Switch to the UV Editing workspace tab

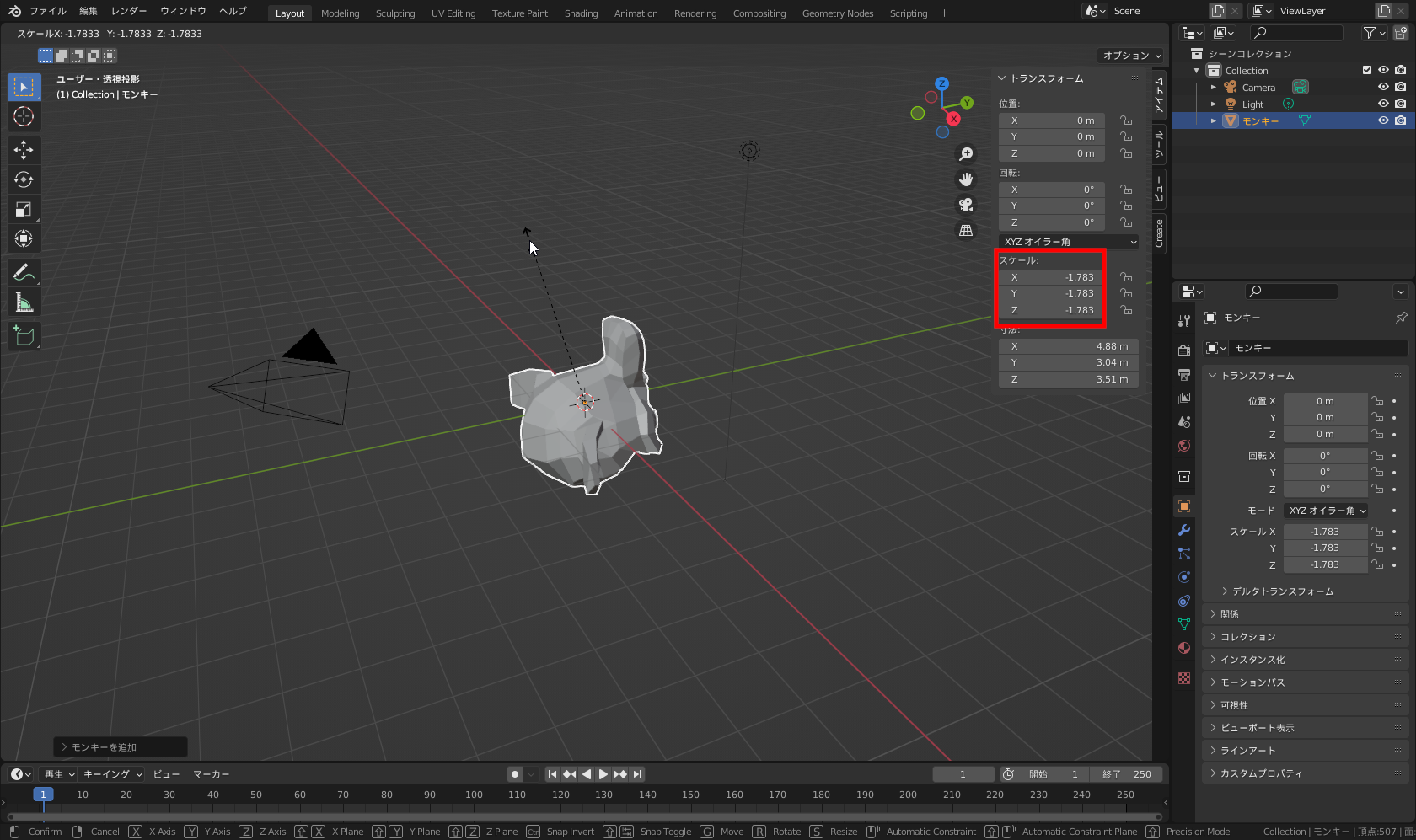(453, 13)
